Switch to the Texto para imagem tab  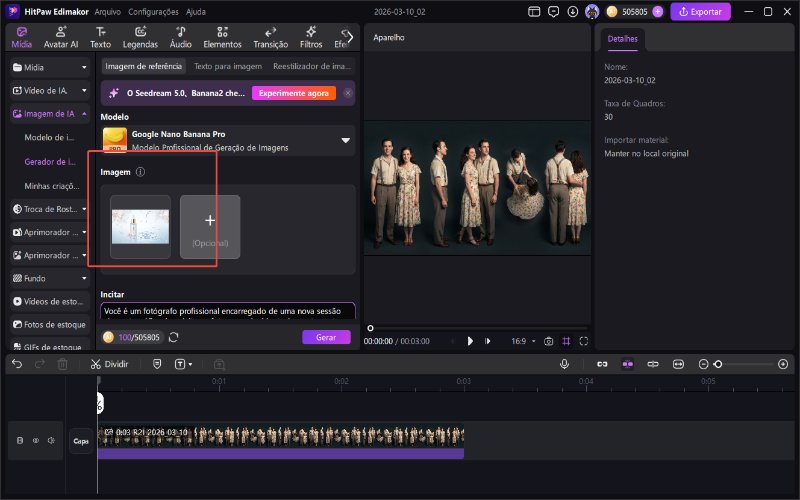[x=228, y=66]
